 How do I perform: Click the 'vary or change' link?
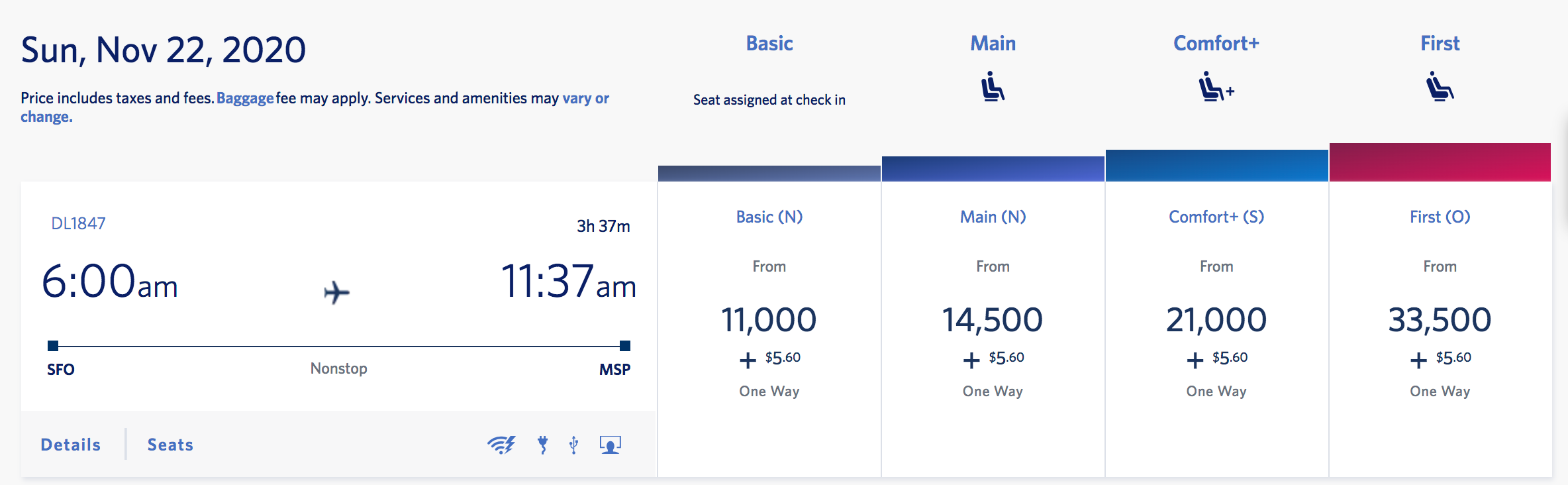pyautogui.click(x=585, y=99)
